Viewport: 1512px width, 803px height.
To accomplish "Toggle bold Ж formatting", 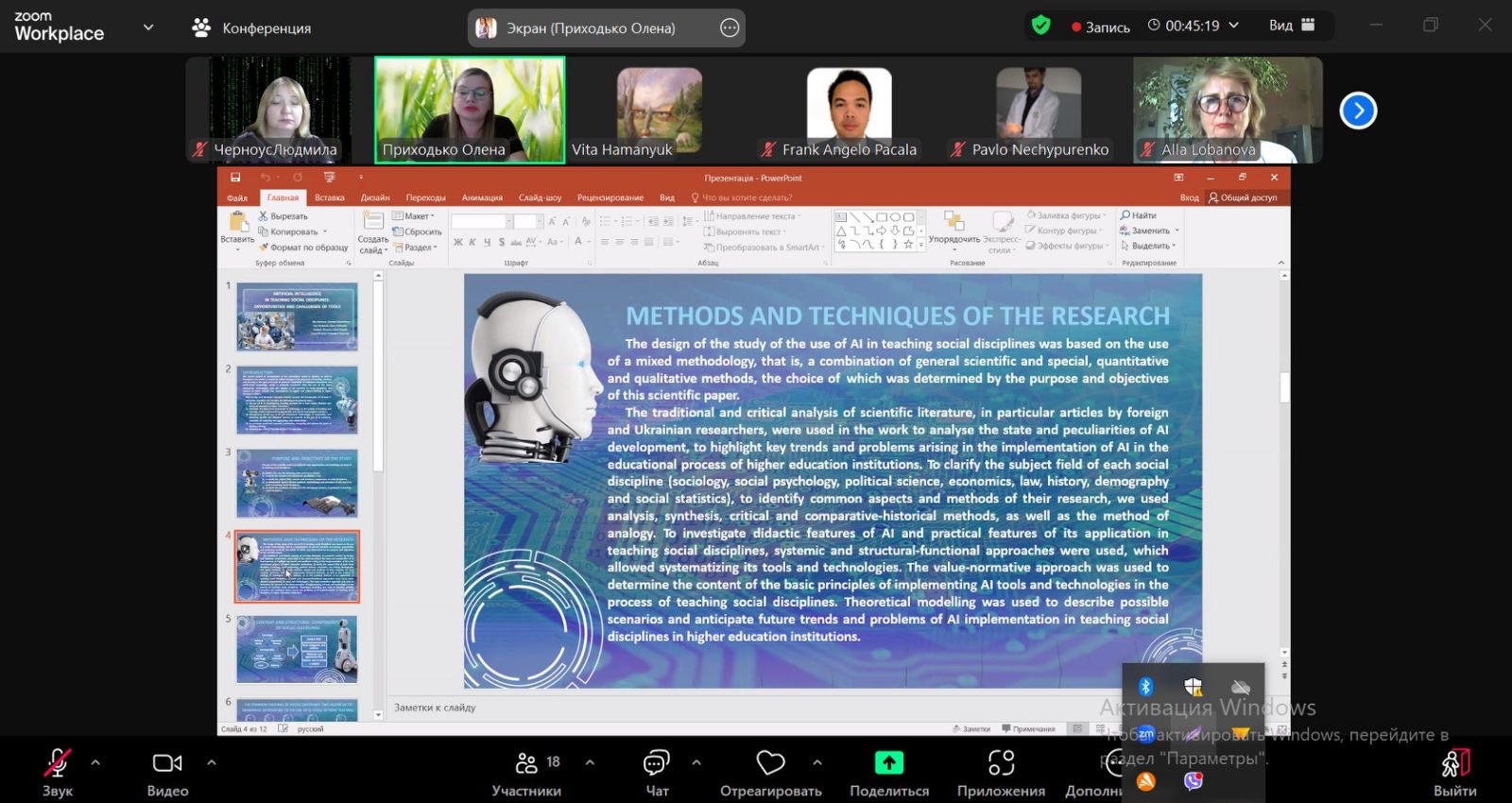I will 458,243.
